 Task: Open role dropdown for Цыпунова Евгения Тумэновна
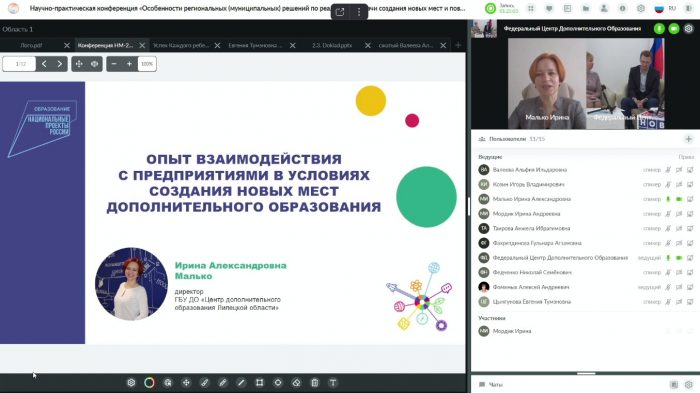(x=652, y=302)
